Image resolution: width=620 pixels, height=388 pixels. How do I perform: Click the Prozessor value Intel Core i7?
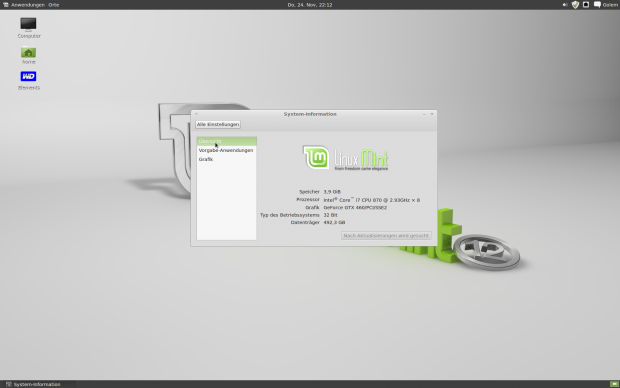coord(372,200)
